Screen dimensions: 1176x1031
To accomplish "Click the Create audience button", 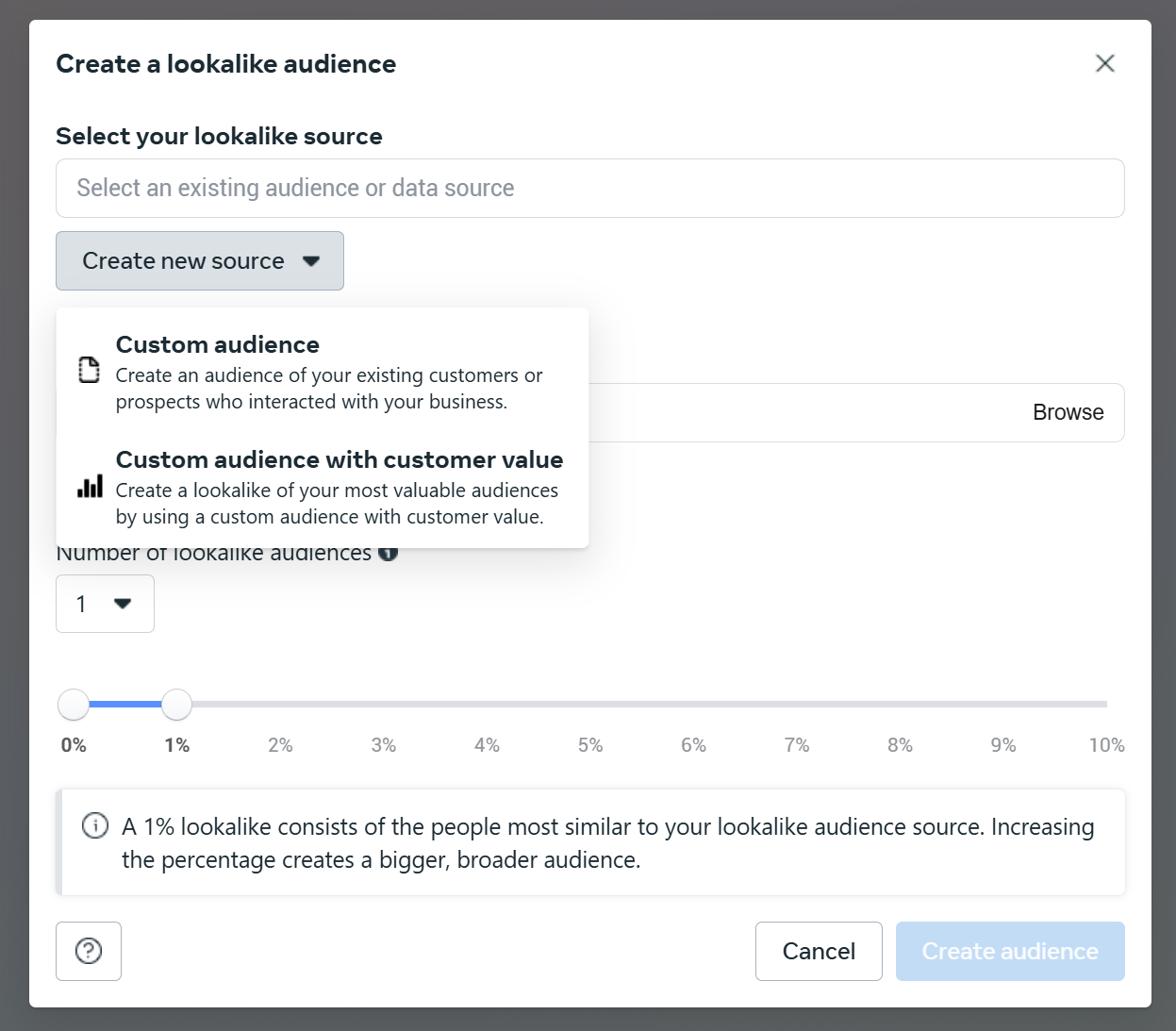I will (1010, 951).
